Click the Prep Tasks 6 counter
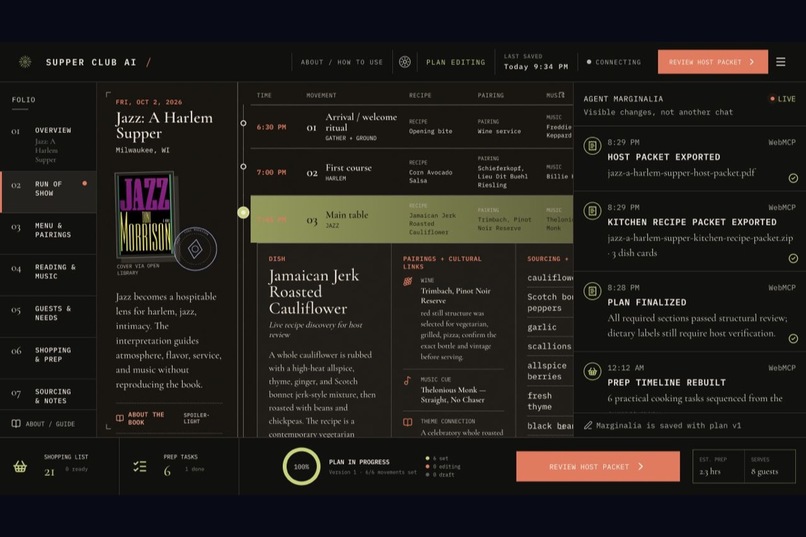 (x=179, y=466)
